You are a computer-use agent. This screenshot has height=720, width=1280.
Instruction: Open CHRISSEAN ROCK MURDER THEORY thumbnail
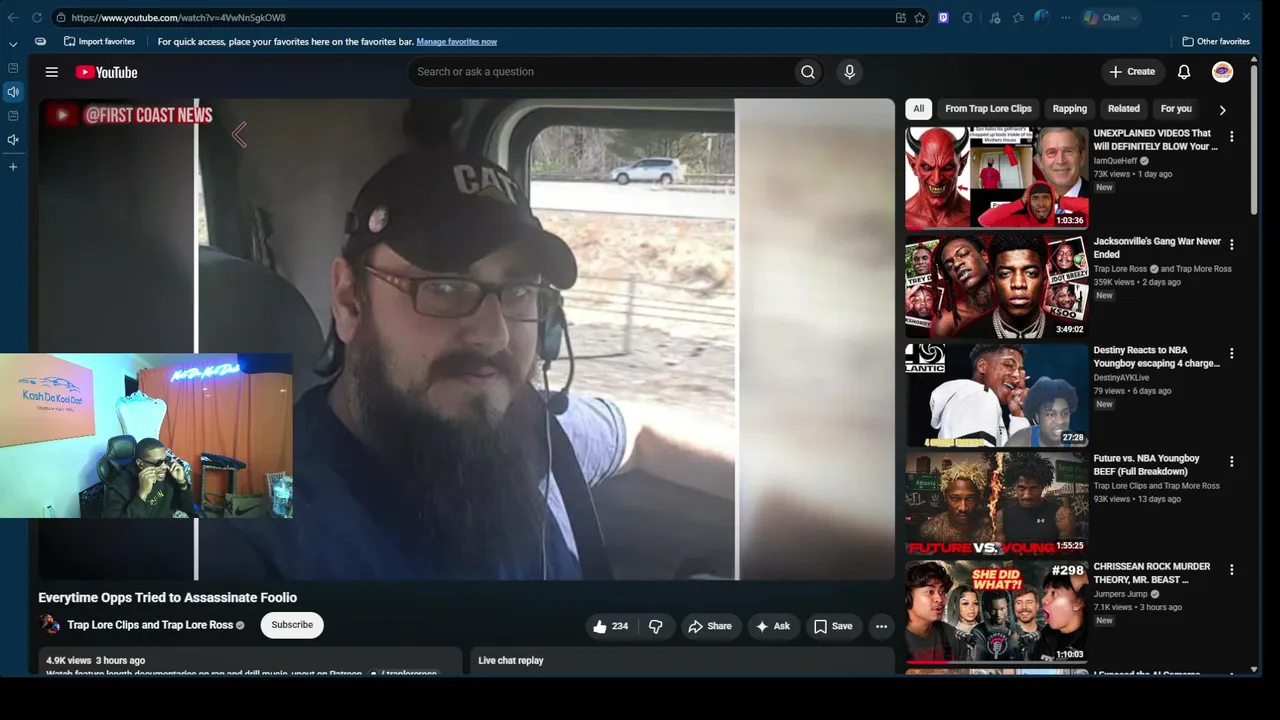[x=997, y=612]
